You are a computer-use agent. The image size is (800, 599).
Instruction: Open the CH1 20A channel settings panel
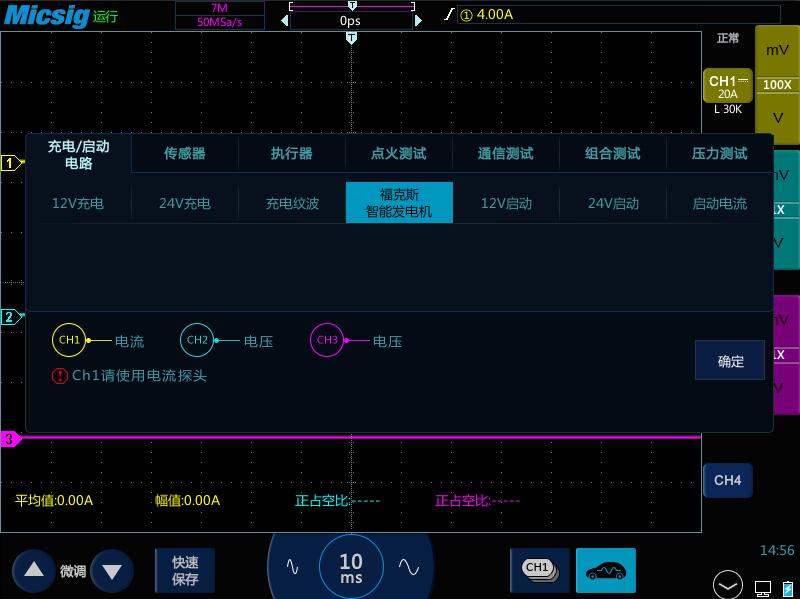pyautogui.click(x=727, y=84)
